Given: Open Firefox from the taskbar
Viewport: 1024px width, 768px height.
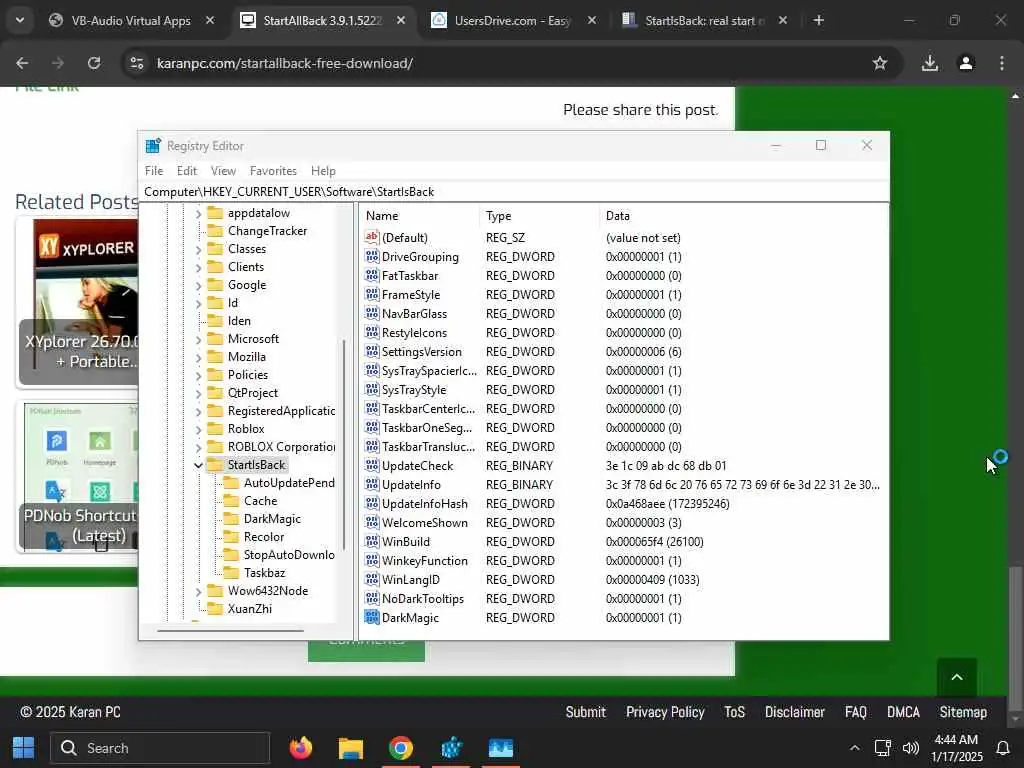Looking at the screenshot, I should [x=301, y=748].
